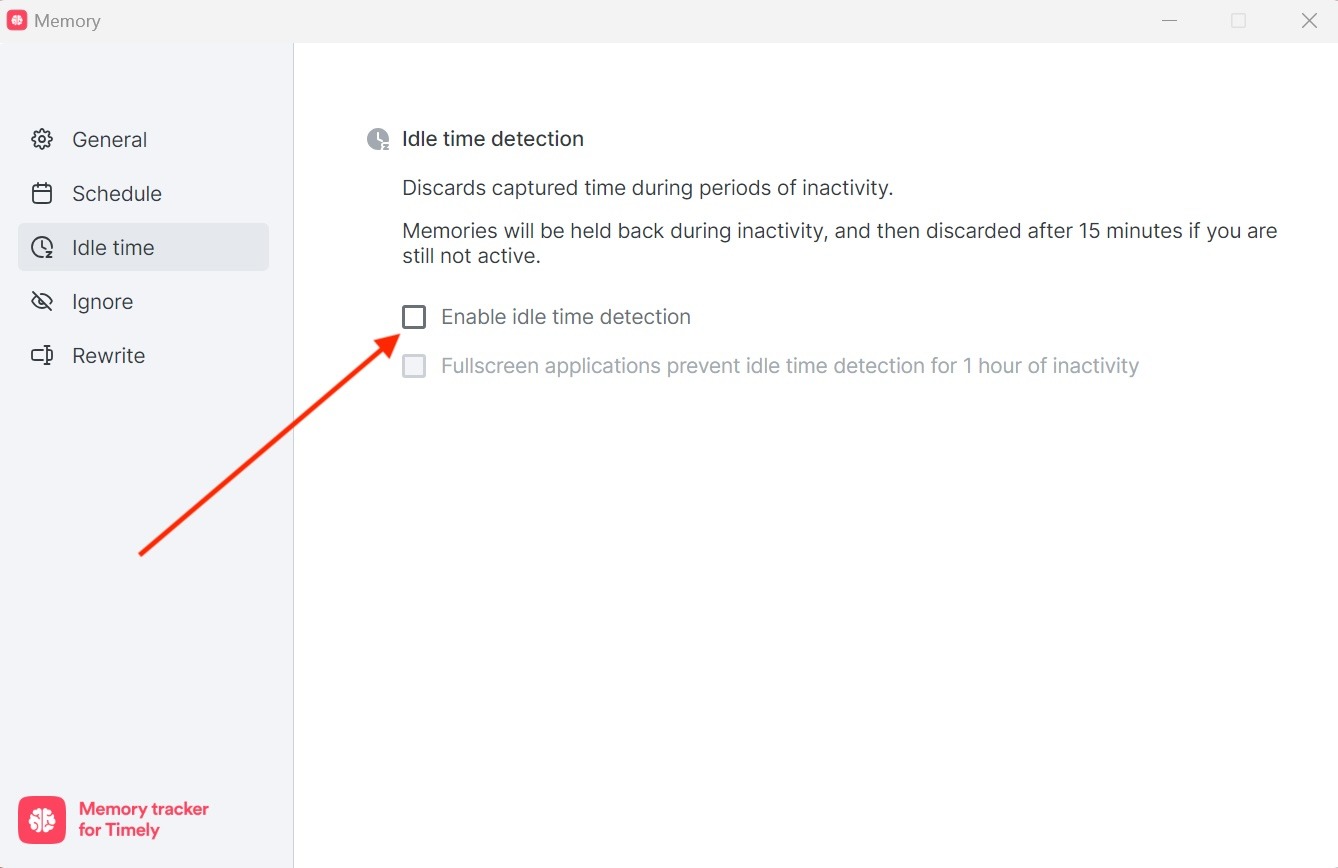This screenshot has height=868, width=1338.
Task: Check the fullscreen applications prevention option
Action: tap(414, 365)
